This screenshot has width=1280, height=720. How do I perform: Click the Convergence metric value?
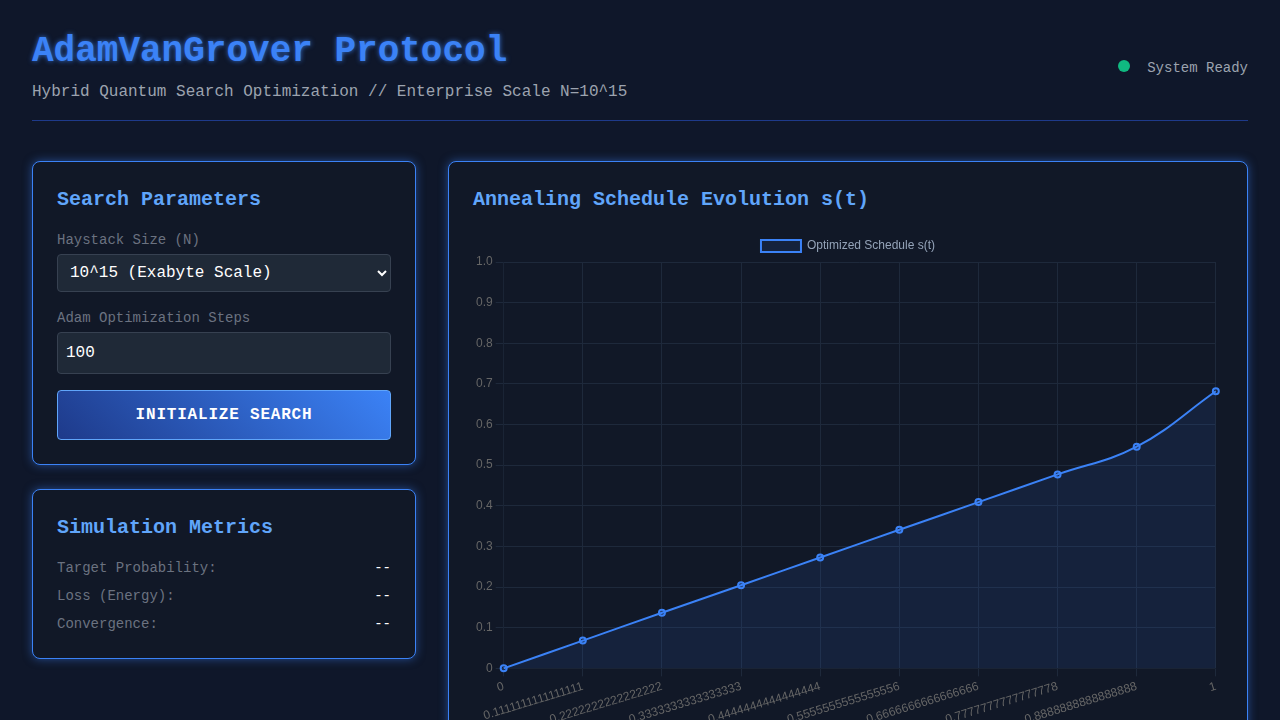pyautogui.click(x=382, y=624)
